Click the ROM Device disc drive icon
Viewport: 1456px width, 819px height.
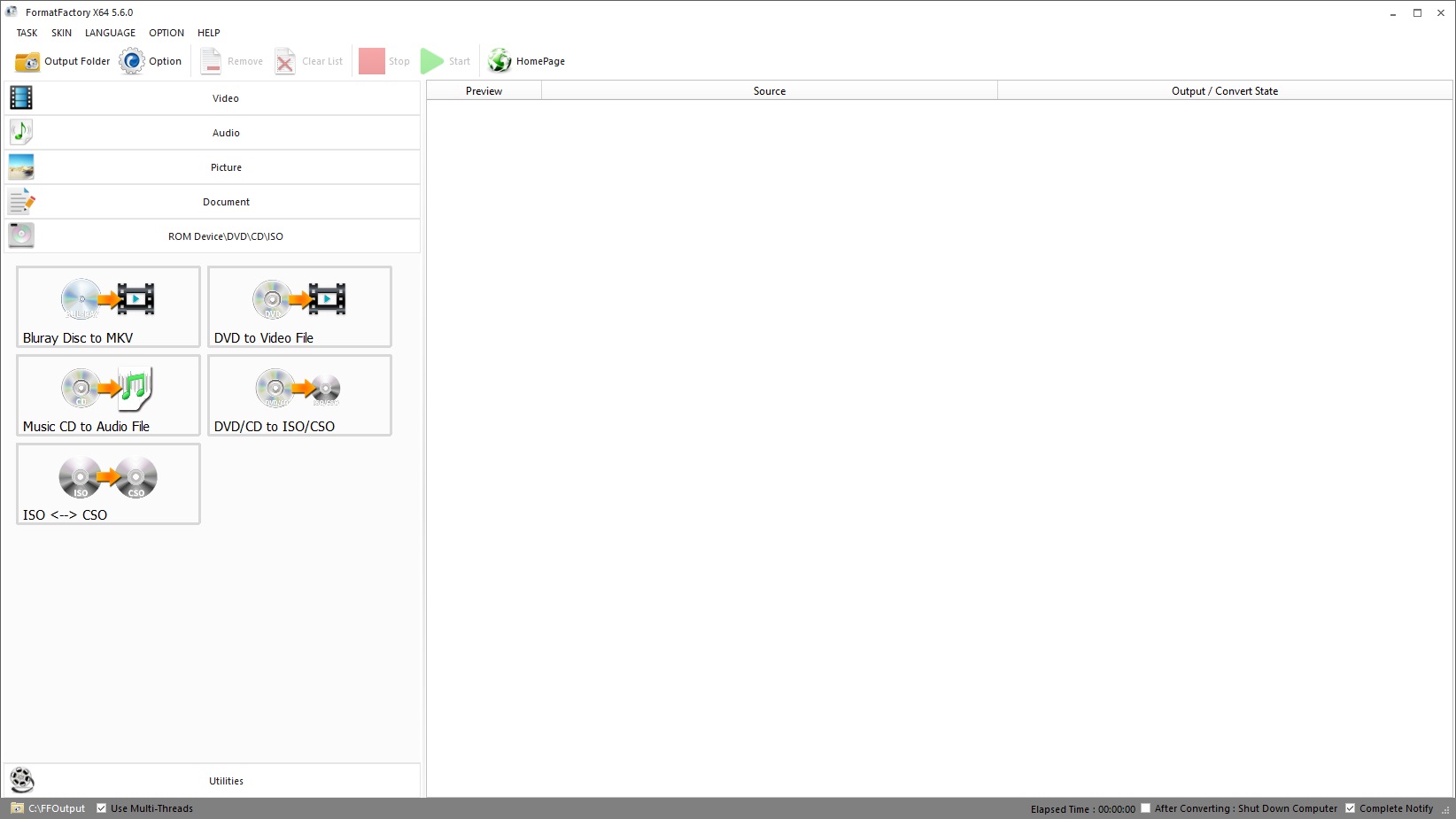point(21,236)
